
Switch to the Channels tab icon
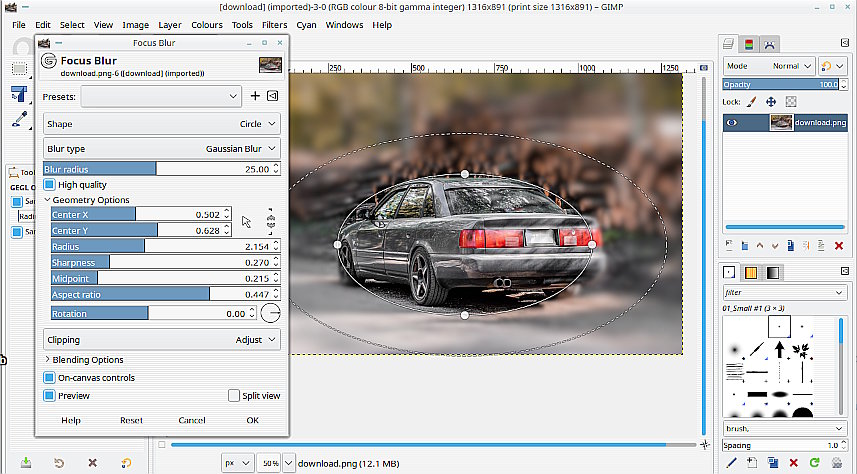point(749,44)
